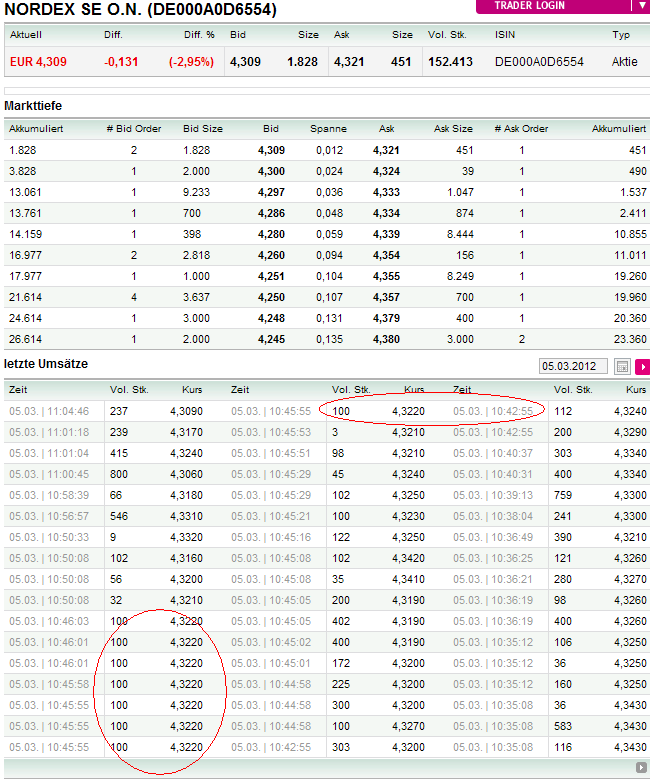
Task: Click the current price EUR 4,309
Action: 38,62
